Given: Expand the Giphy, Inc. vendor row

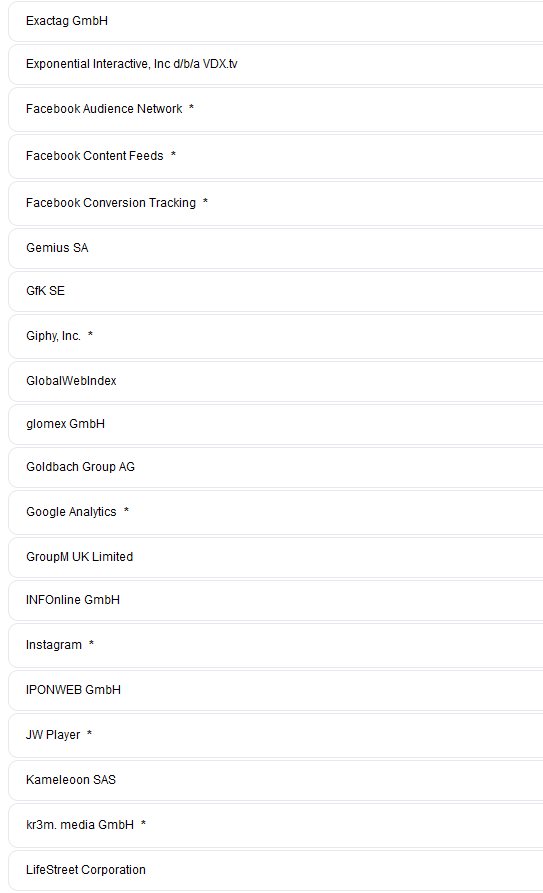Looking at the screenshot, I should coord(276,336).
